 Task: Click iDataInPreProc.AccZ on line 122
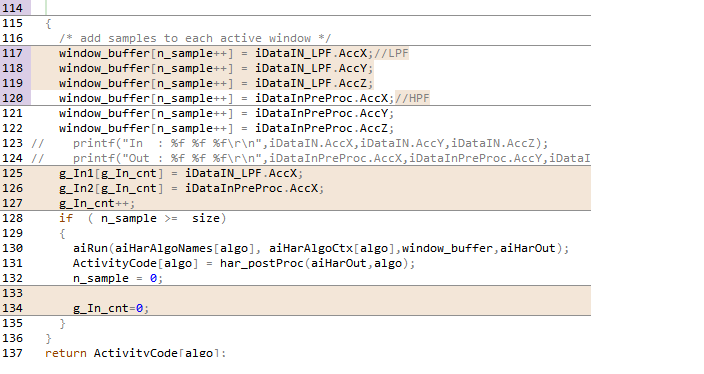click(x=321, y=128)
